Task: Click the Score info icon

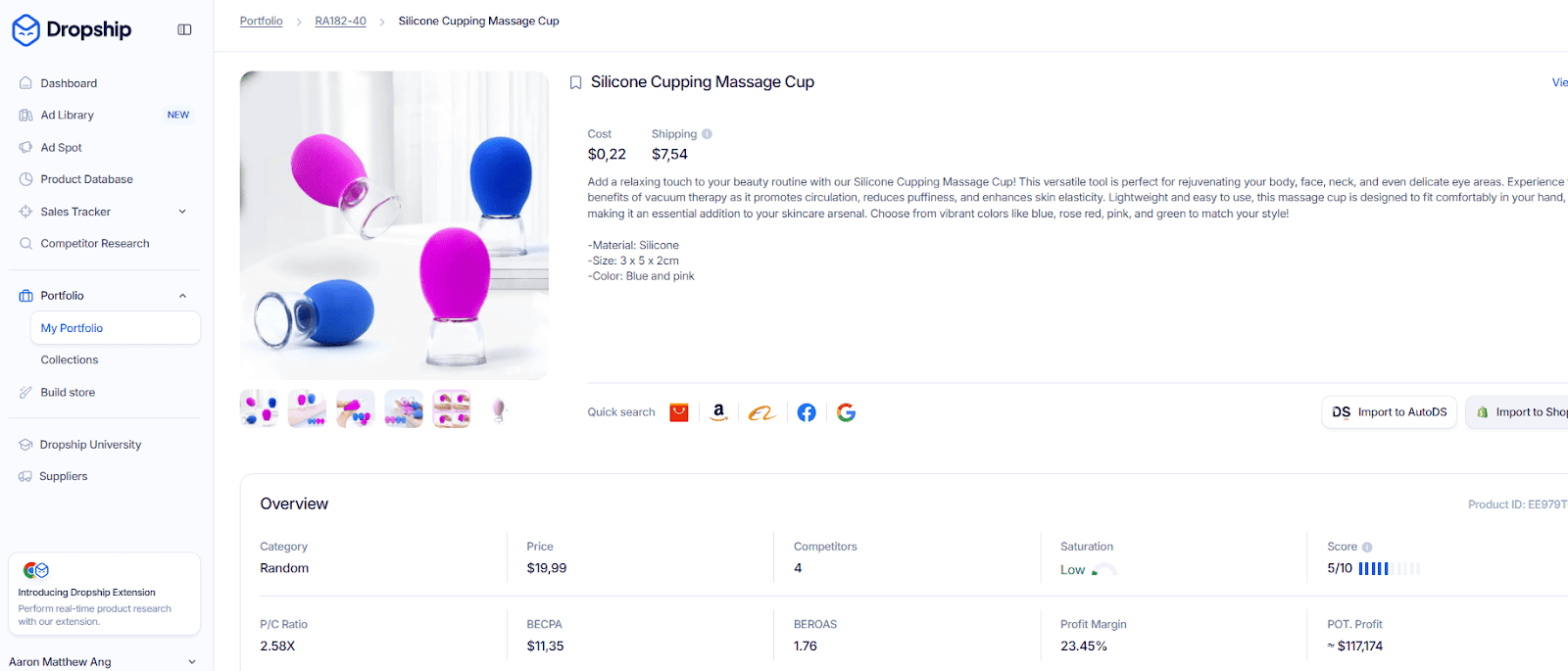Action: point(1367,548)
